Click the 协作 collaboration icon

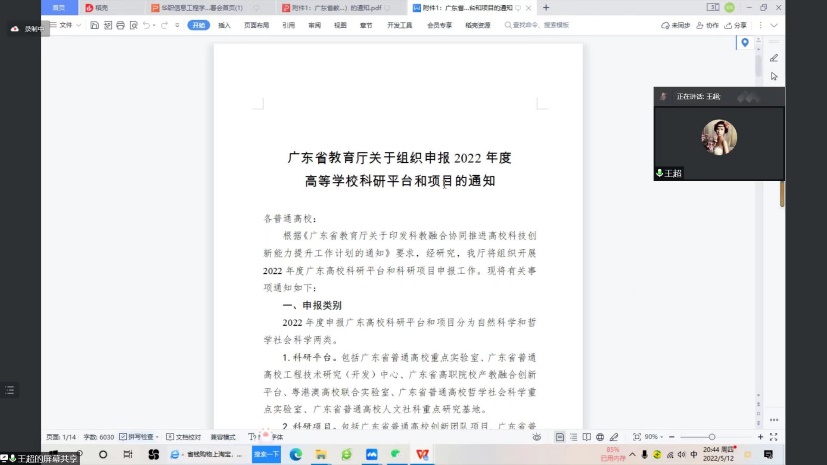709,25
